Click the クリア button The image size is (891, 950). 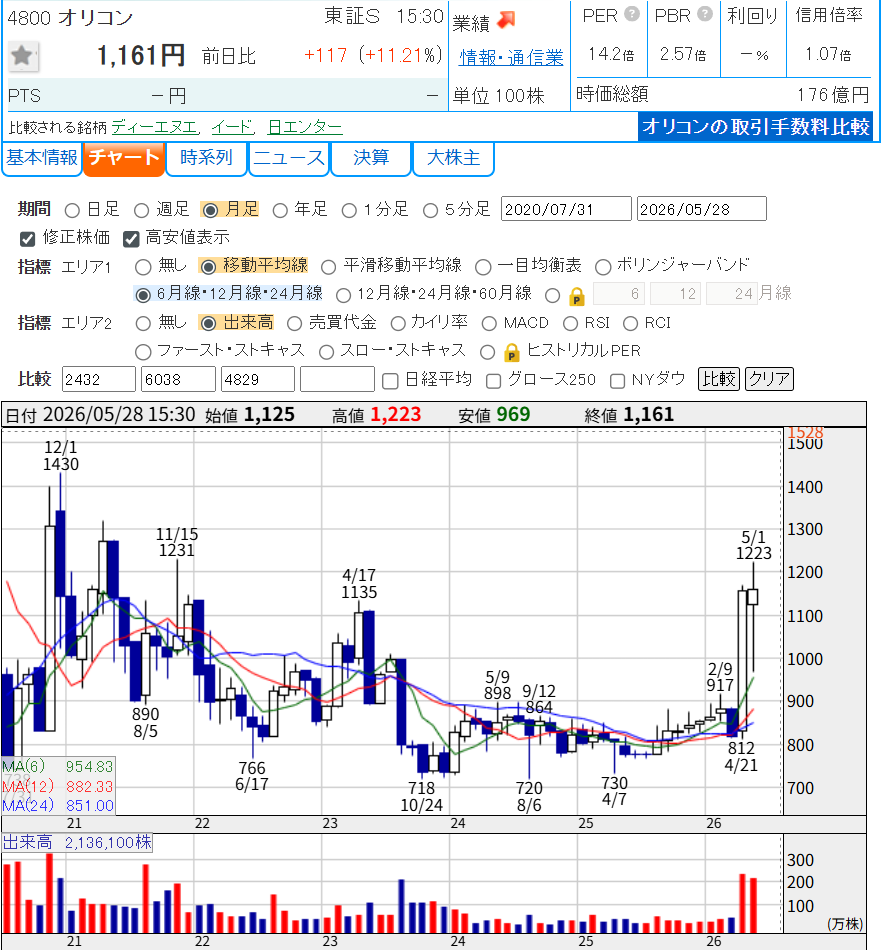click(769, 379)
